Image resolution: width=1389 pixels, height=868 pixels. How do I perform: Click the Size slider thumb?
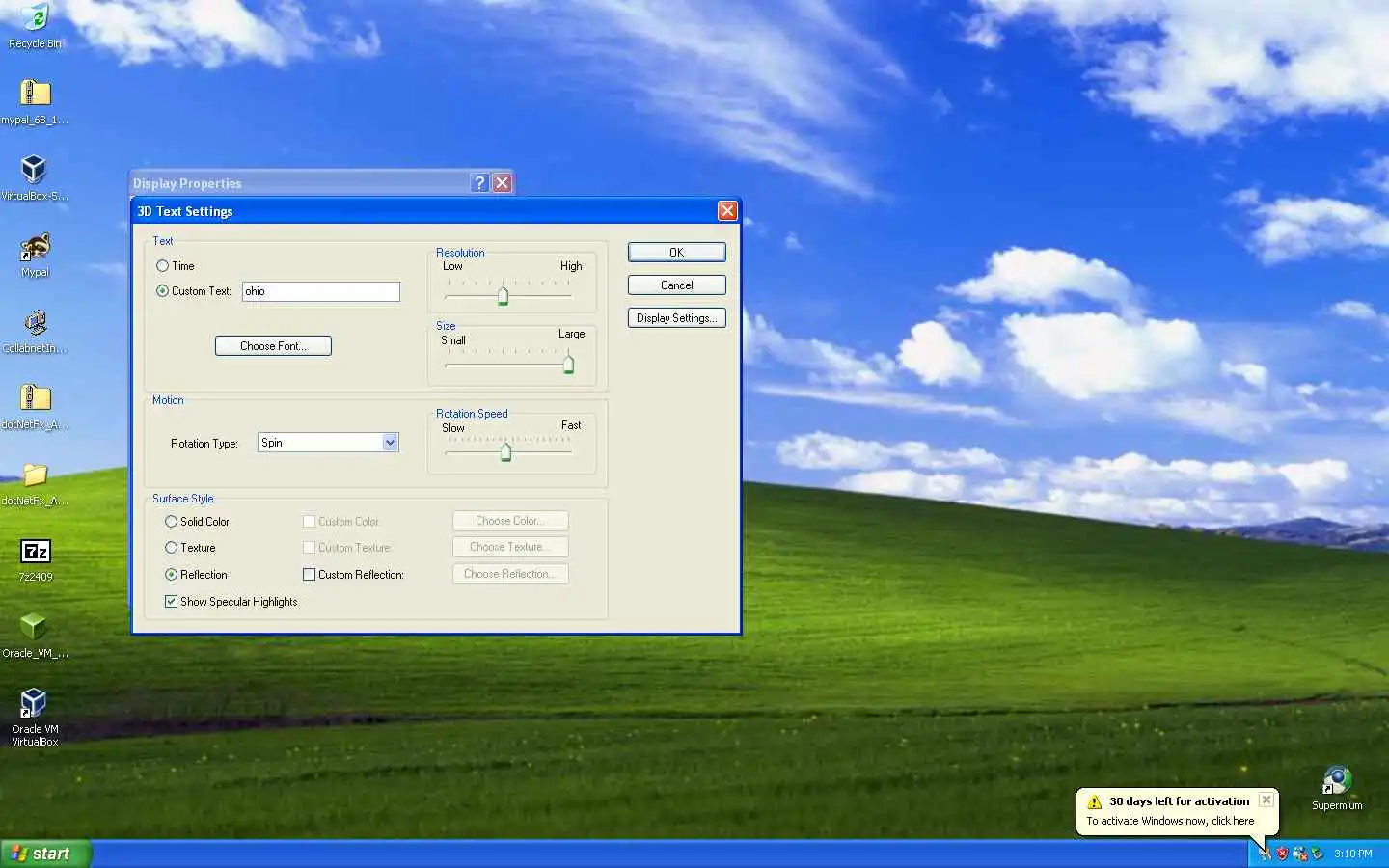[x=568, y=365]
